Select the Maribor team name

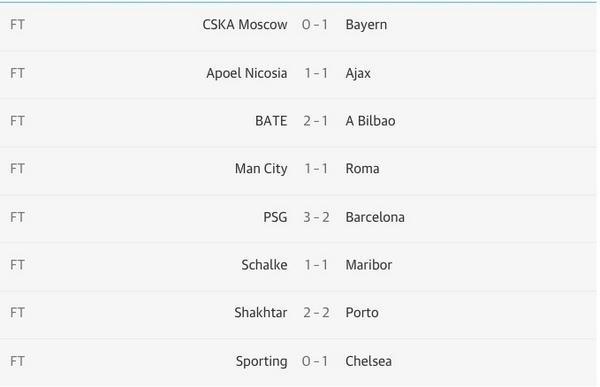369,265
